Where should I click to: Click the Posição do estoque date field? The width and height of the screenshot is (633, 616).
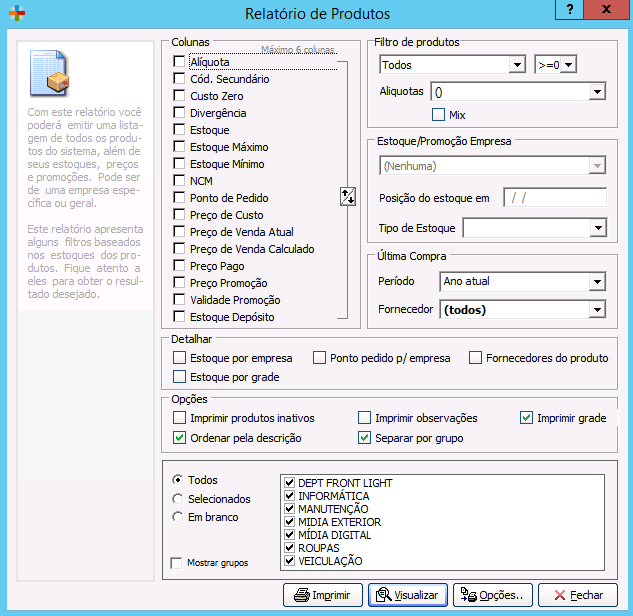[555, 198]
